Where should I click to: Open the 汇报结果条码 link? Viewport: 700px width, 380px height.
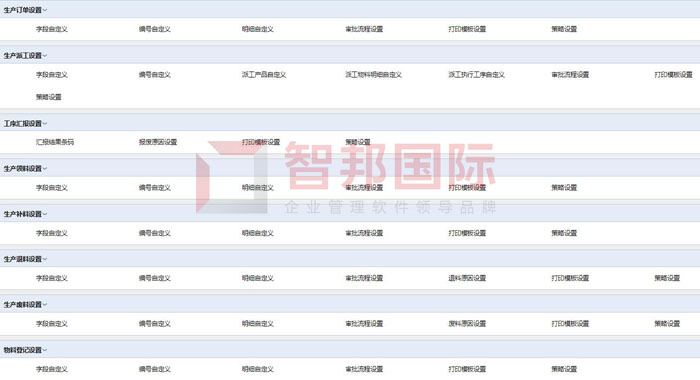coord(55,142)
